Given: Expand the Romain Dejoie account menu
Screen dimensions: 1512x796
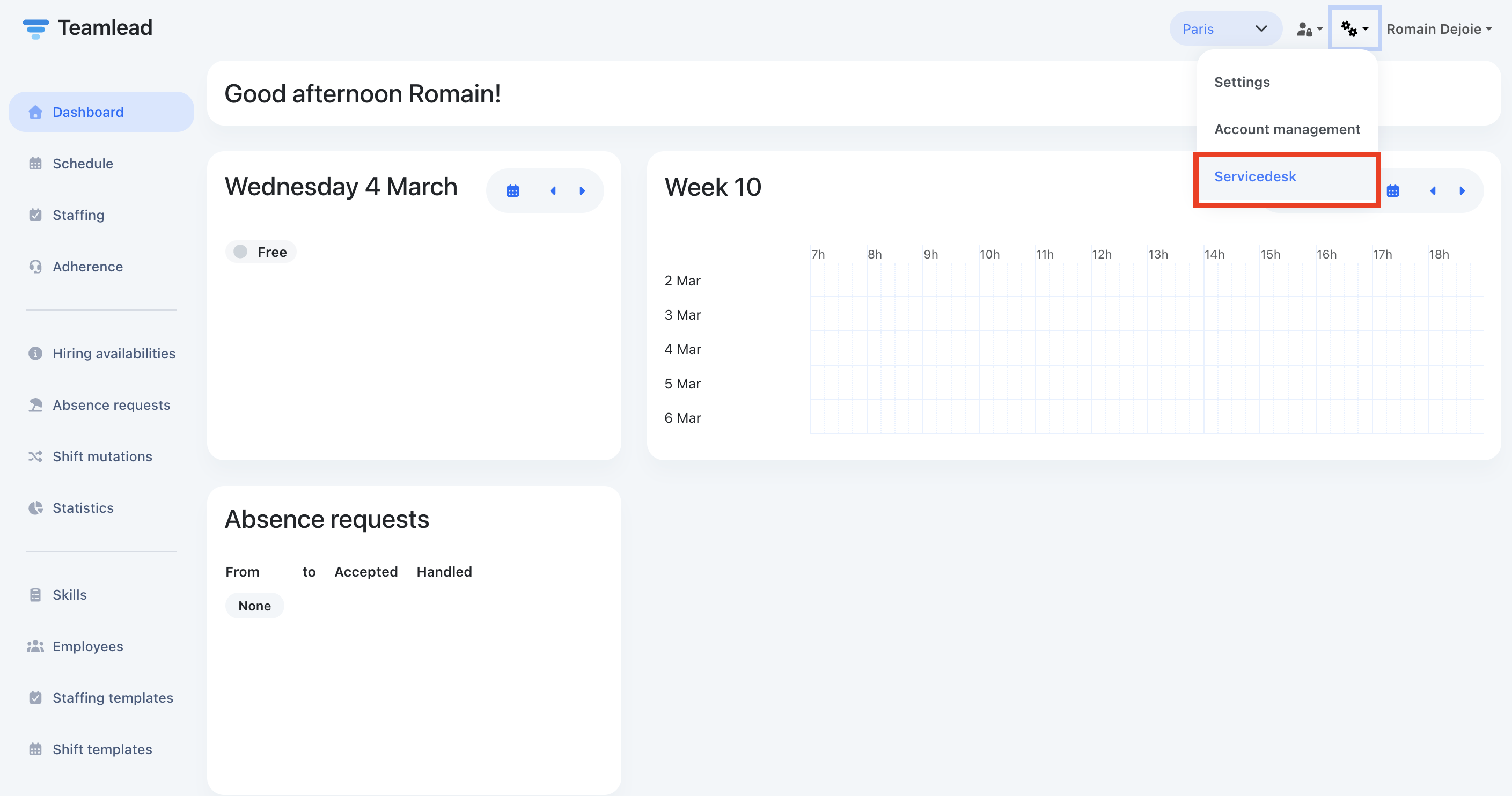Looking at the screenshot, I should (1438, 29).
